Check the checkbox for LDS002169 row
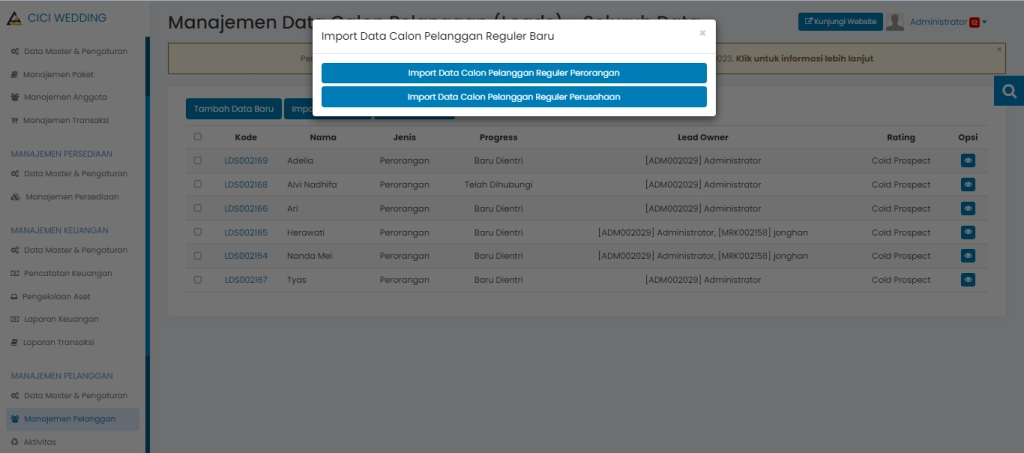Viewport: 1024px width, 453px height. pyautogui.click(x=197, y=160)
